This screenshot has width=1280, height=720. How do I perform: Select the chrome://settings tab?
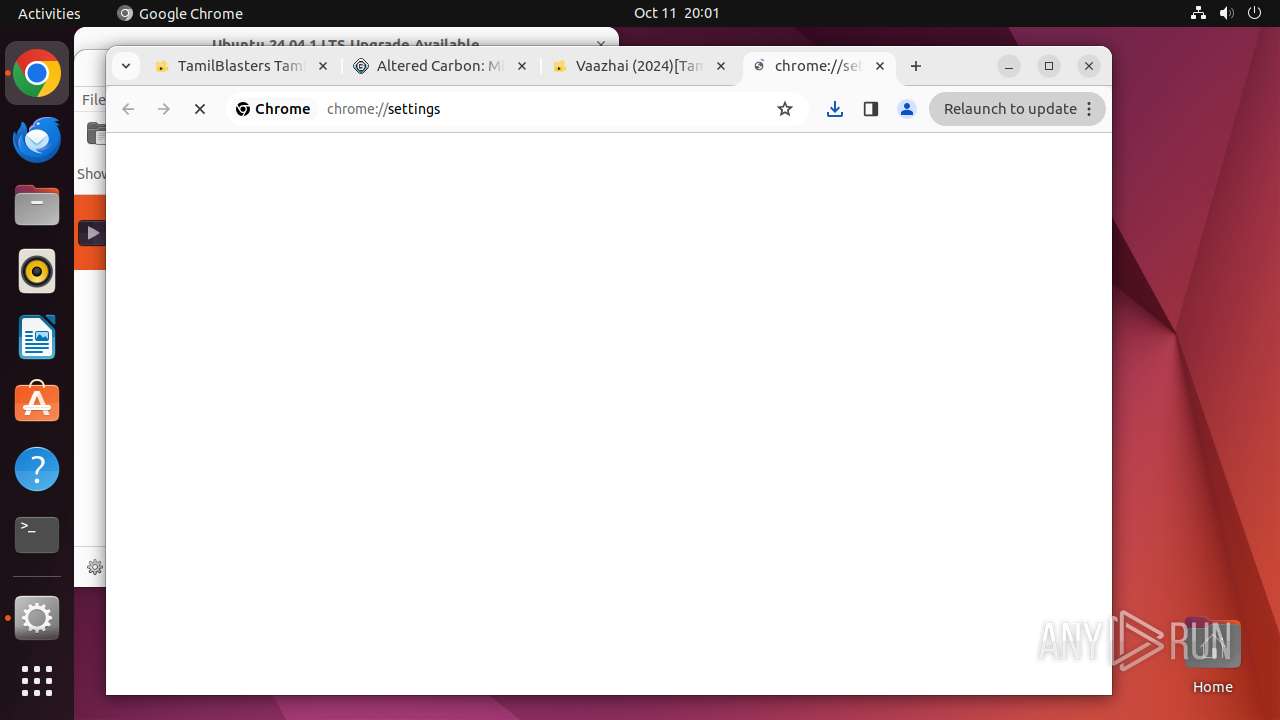tap(818, 66)
